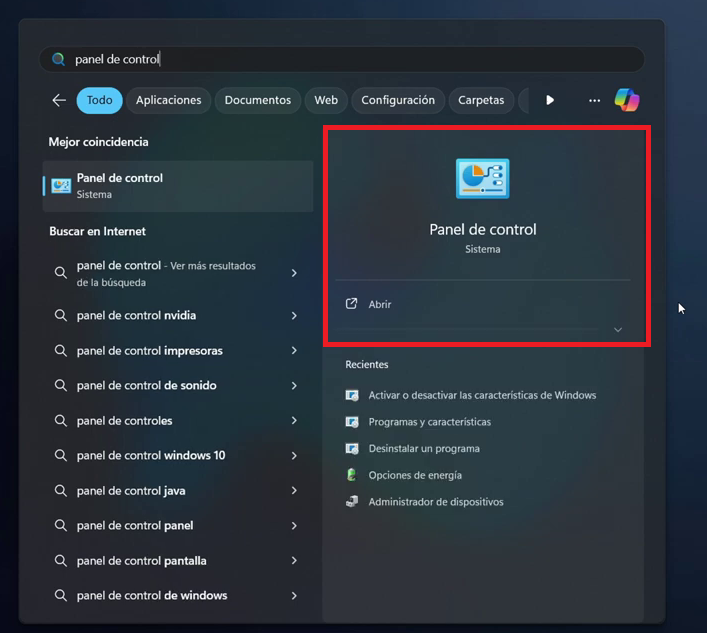
Task: Click magnifier beside panel de control nvidia
Action: click(60, 315)
